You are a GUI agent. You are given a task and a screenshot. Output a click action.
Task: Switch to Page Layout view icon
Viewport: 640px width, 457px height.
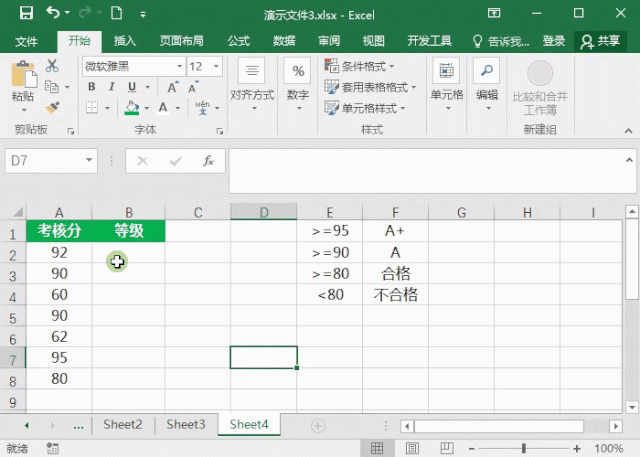411,448
